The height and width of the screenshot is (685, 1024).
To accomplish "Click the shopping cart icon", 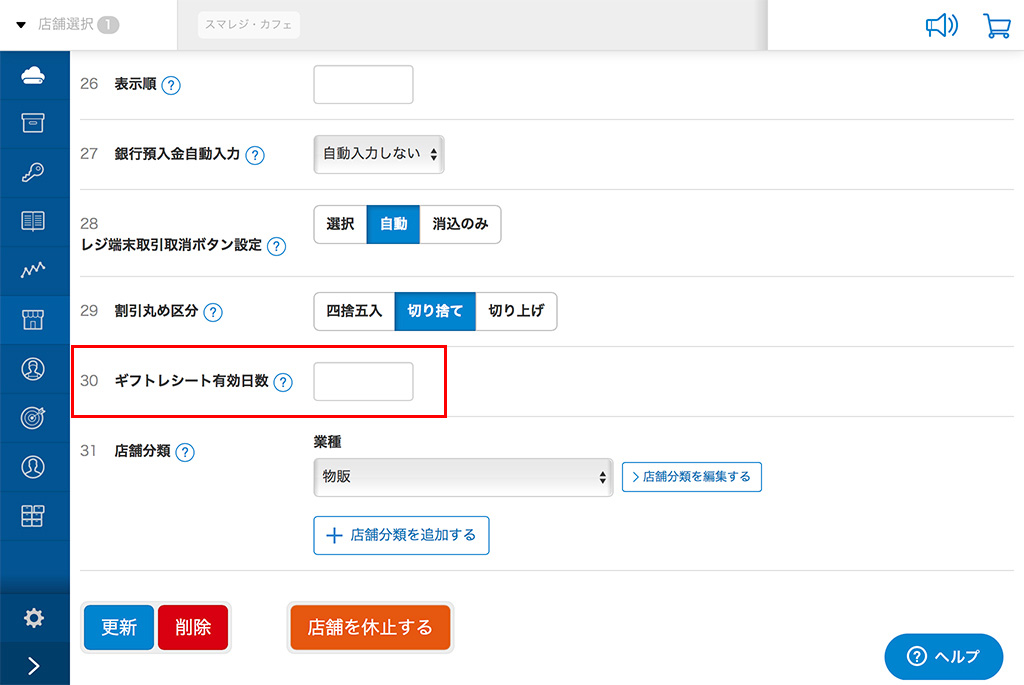I will coord(996,26).
